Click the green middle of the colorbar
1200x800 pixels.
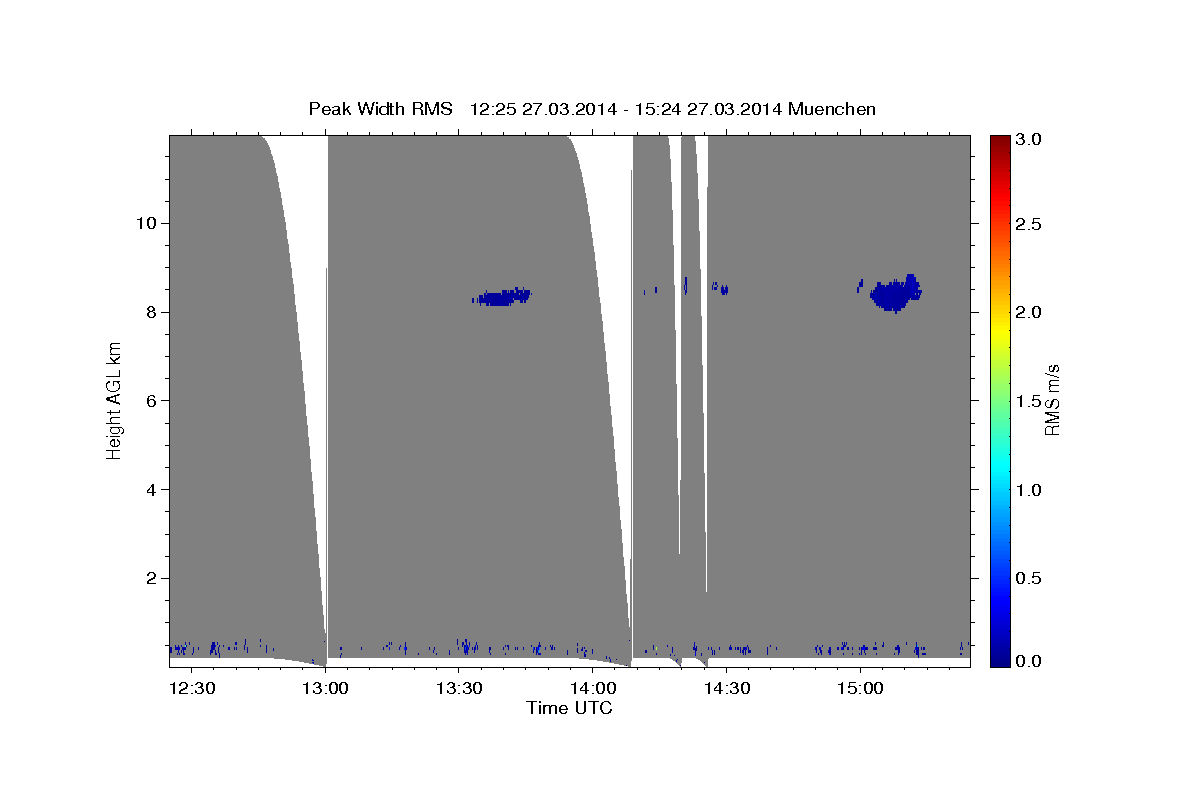click(x=1000, y=401)
